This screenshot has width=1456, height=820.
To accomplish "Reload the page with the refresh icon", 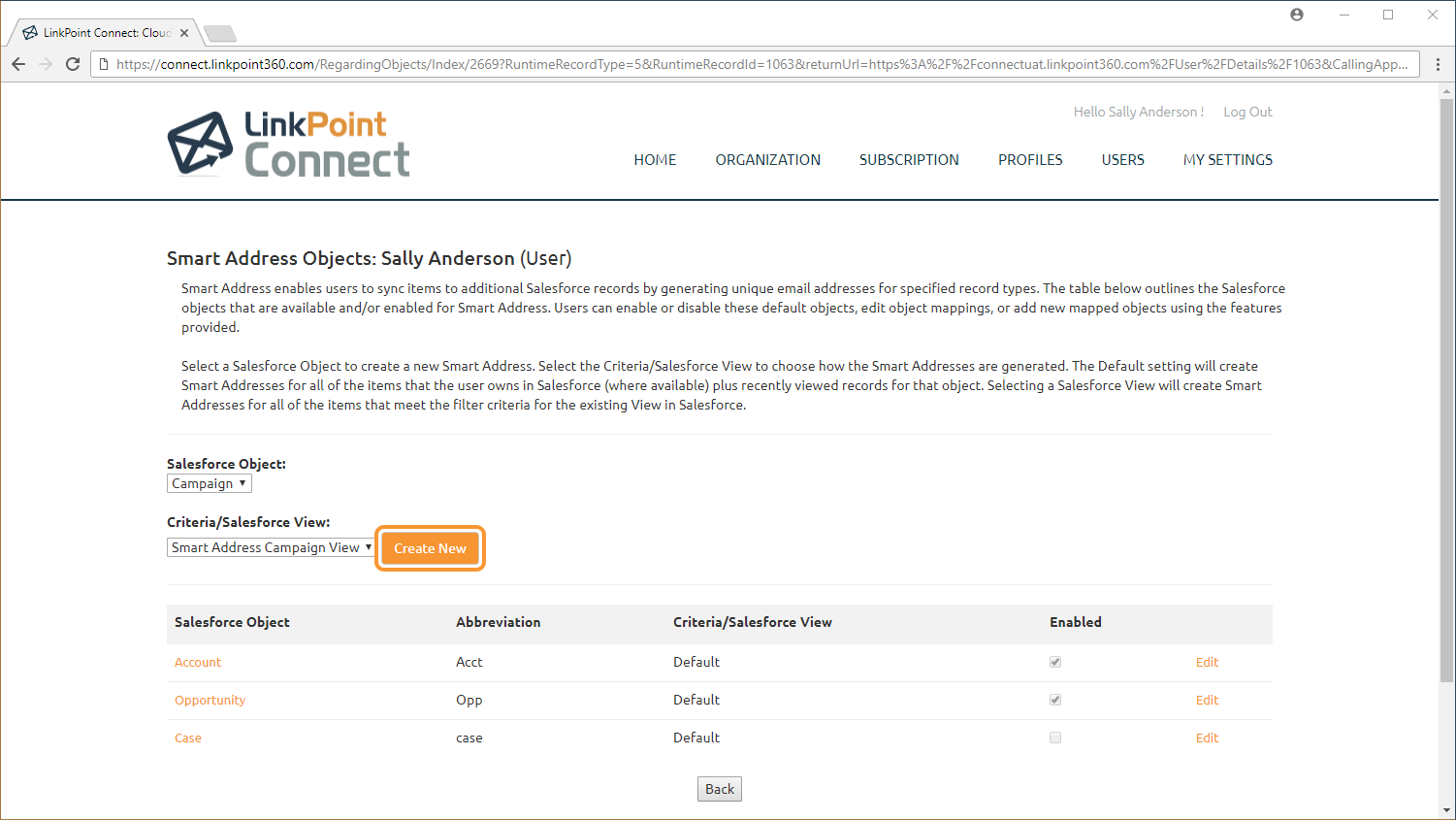I will coord(73,64).
